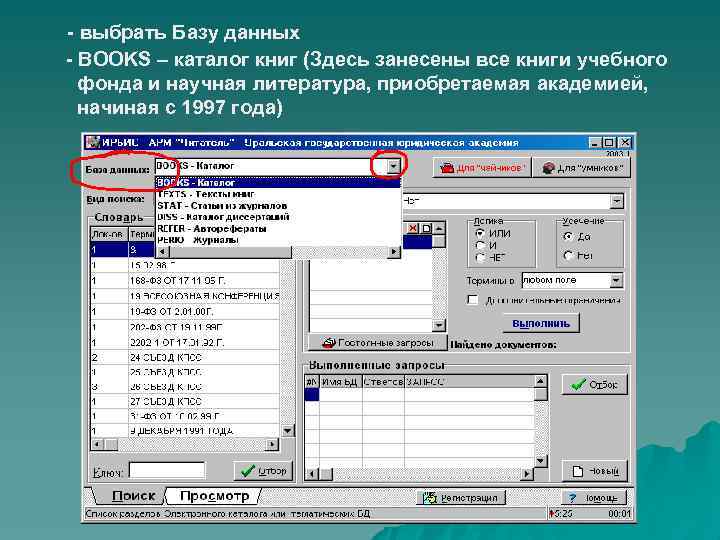The image size is (720, 540).
Task: Switch to the Поиск tab
Action: pyautogui.click(x=132, y=496)
